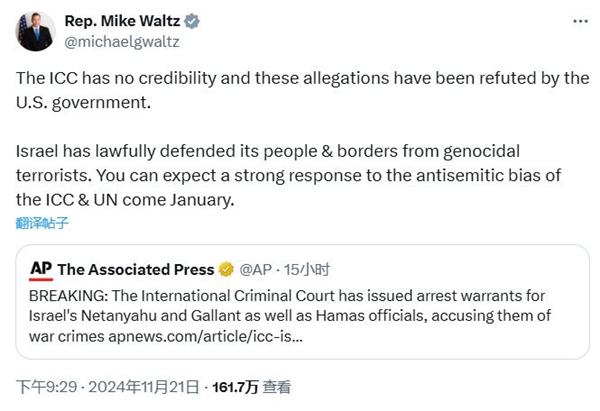
Task: Click the 翻译帖子 translate post link
Action: [42, 223]
